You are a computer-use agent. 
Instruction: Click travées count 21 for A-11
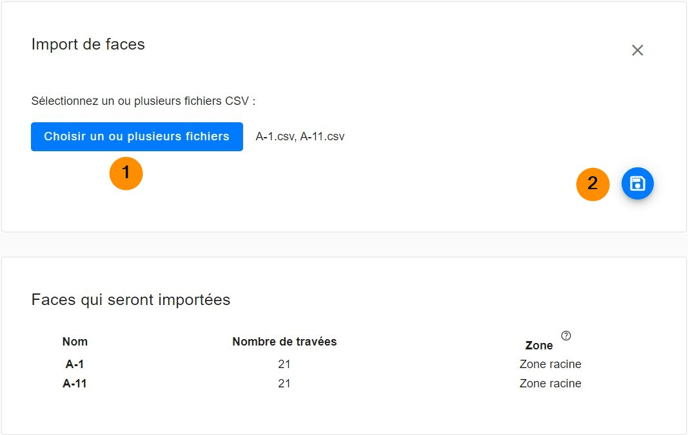[x=284, y=383]
